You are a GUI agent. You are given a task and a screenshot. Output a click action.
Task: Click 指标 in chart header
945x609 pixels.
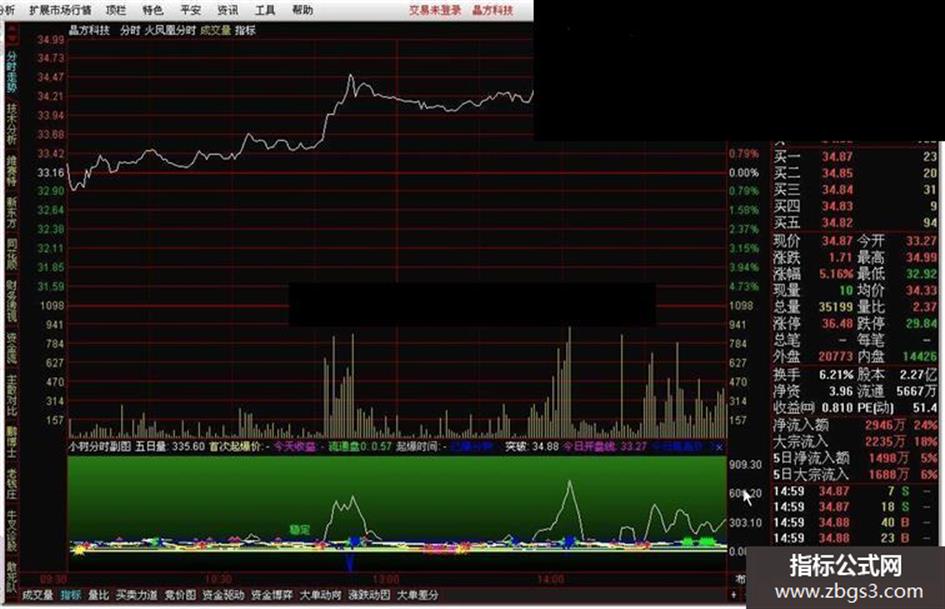245,30
